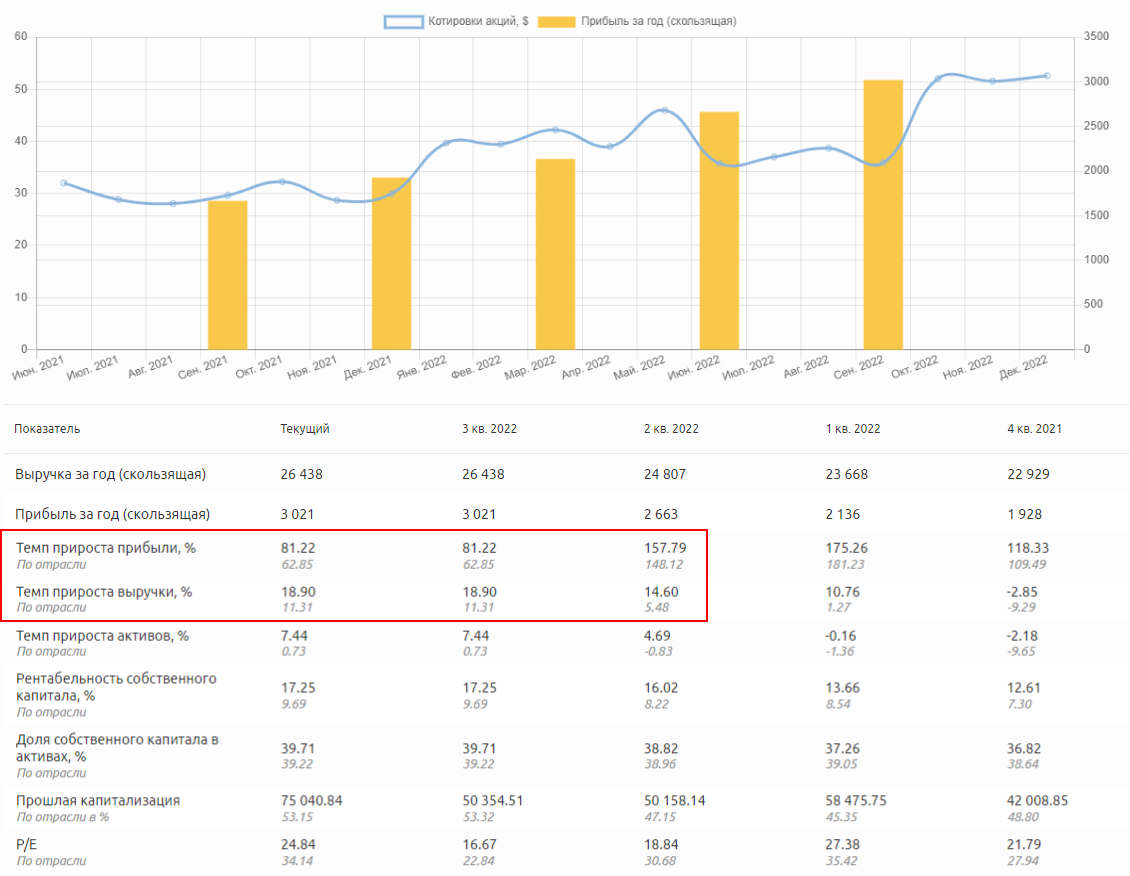Click the first line point at Июн. 2021
The image size is (1130, 876).
coord(64,183)
